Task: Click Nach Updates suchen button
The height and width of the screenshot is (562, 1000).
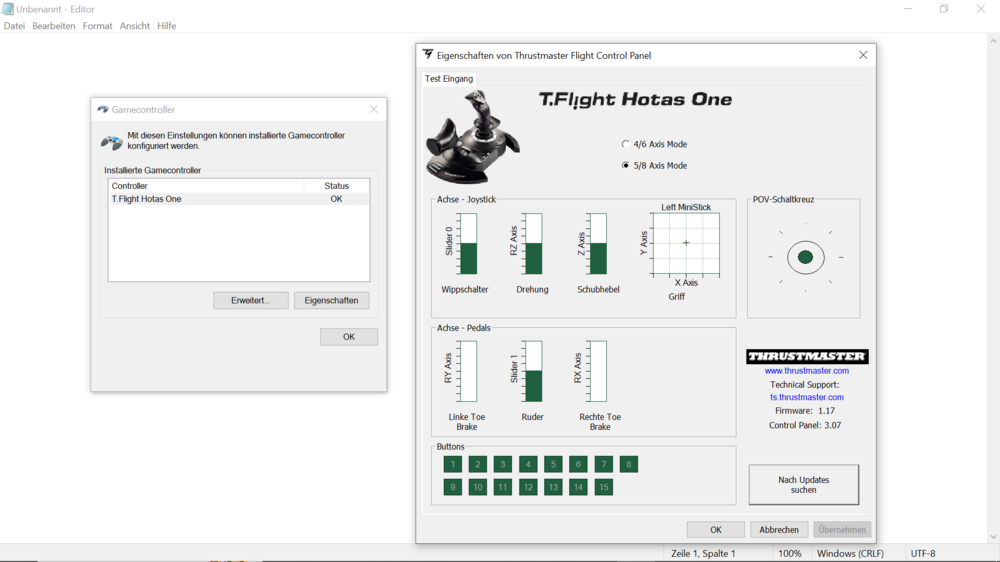Action: pos(804,485)
